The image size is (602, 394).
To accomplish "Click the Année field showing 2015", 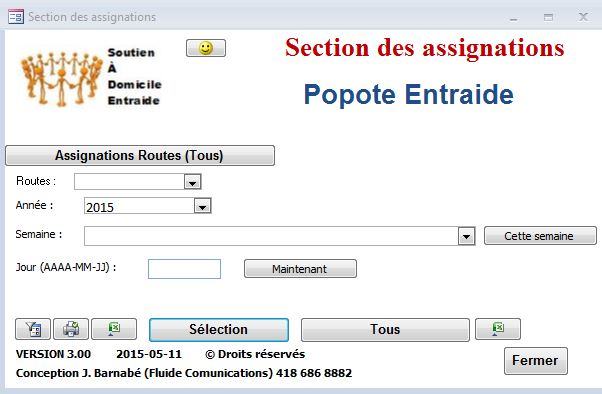I will (139, 207).
